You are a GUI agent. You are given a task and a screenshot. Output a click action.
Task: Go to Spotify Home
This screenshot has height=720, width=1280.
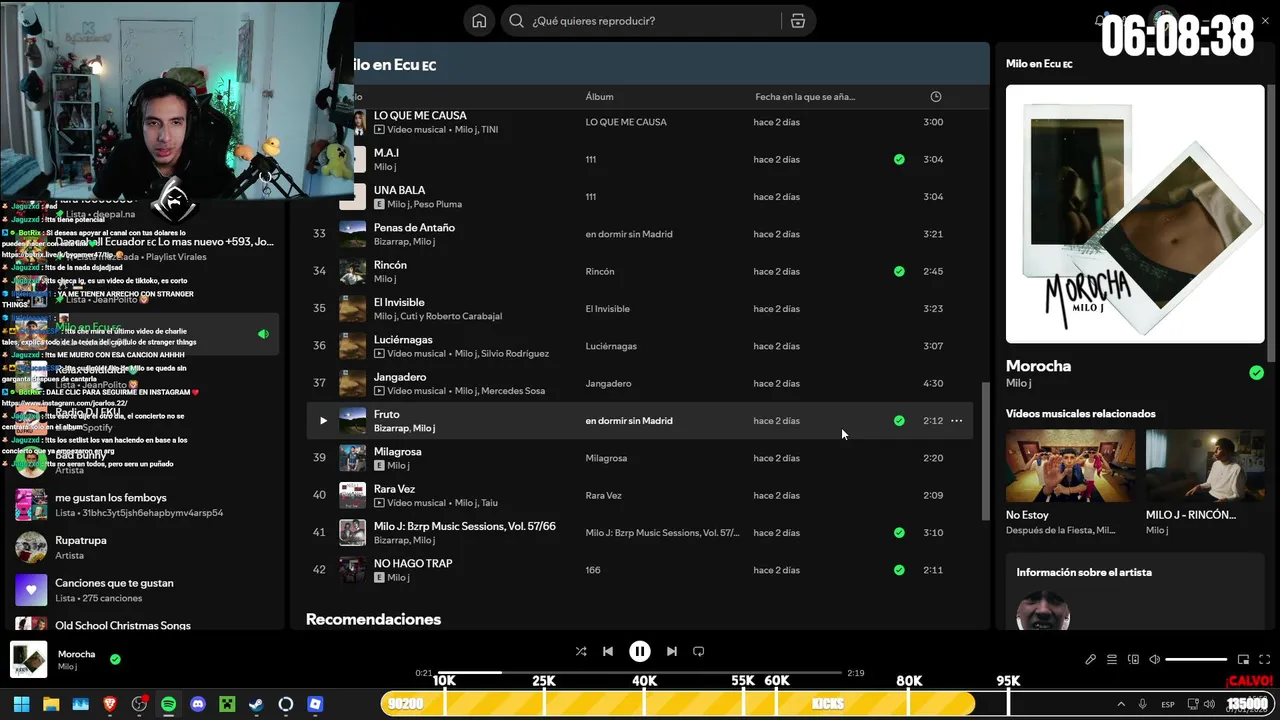coord(479,21)
